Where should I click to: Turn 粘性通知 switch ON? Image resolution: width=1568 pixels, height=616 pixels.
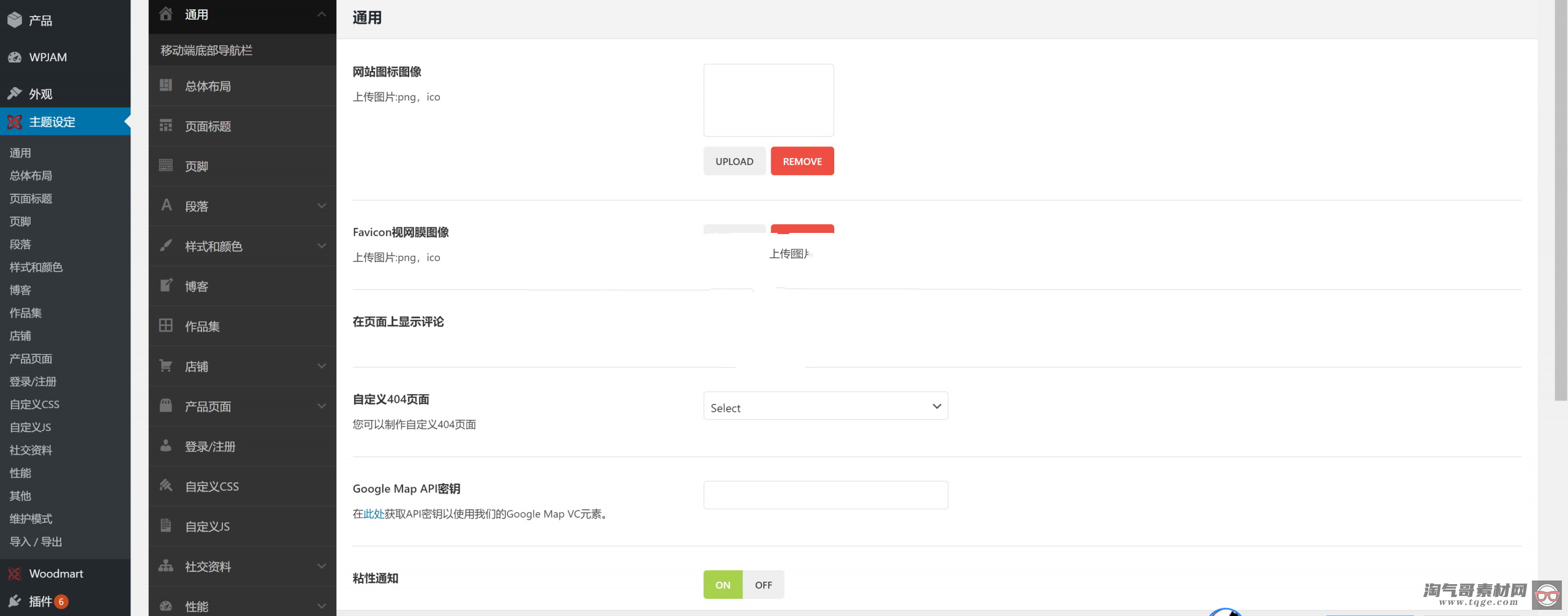723,585
